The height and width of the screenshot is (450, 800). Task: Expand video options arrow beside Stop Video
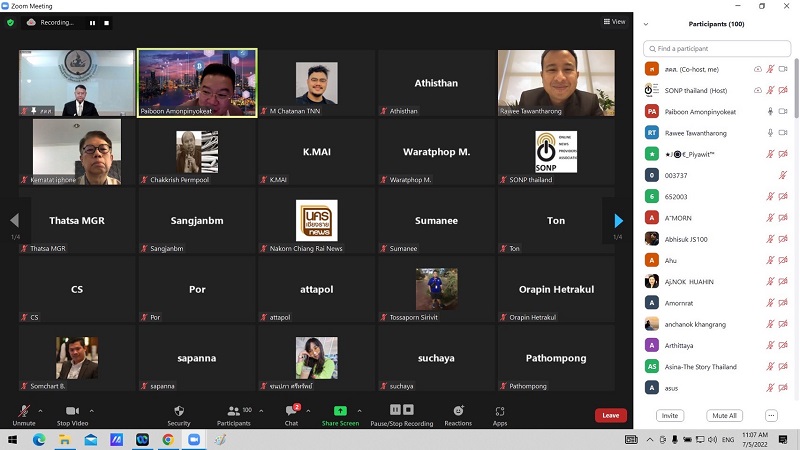pos(92,410)
